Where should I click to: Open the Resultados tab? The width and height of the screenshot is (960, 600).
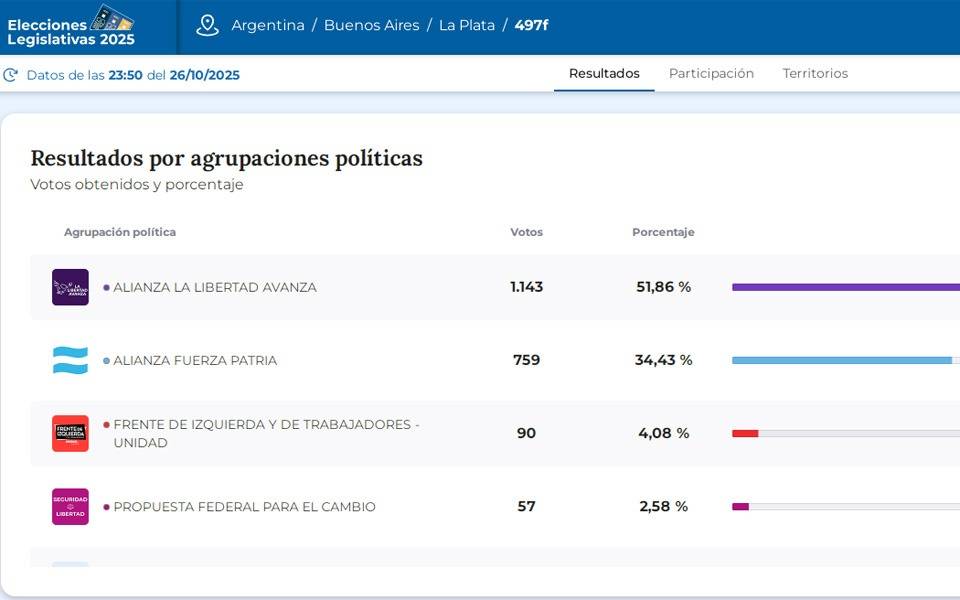604,74
